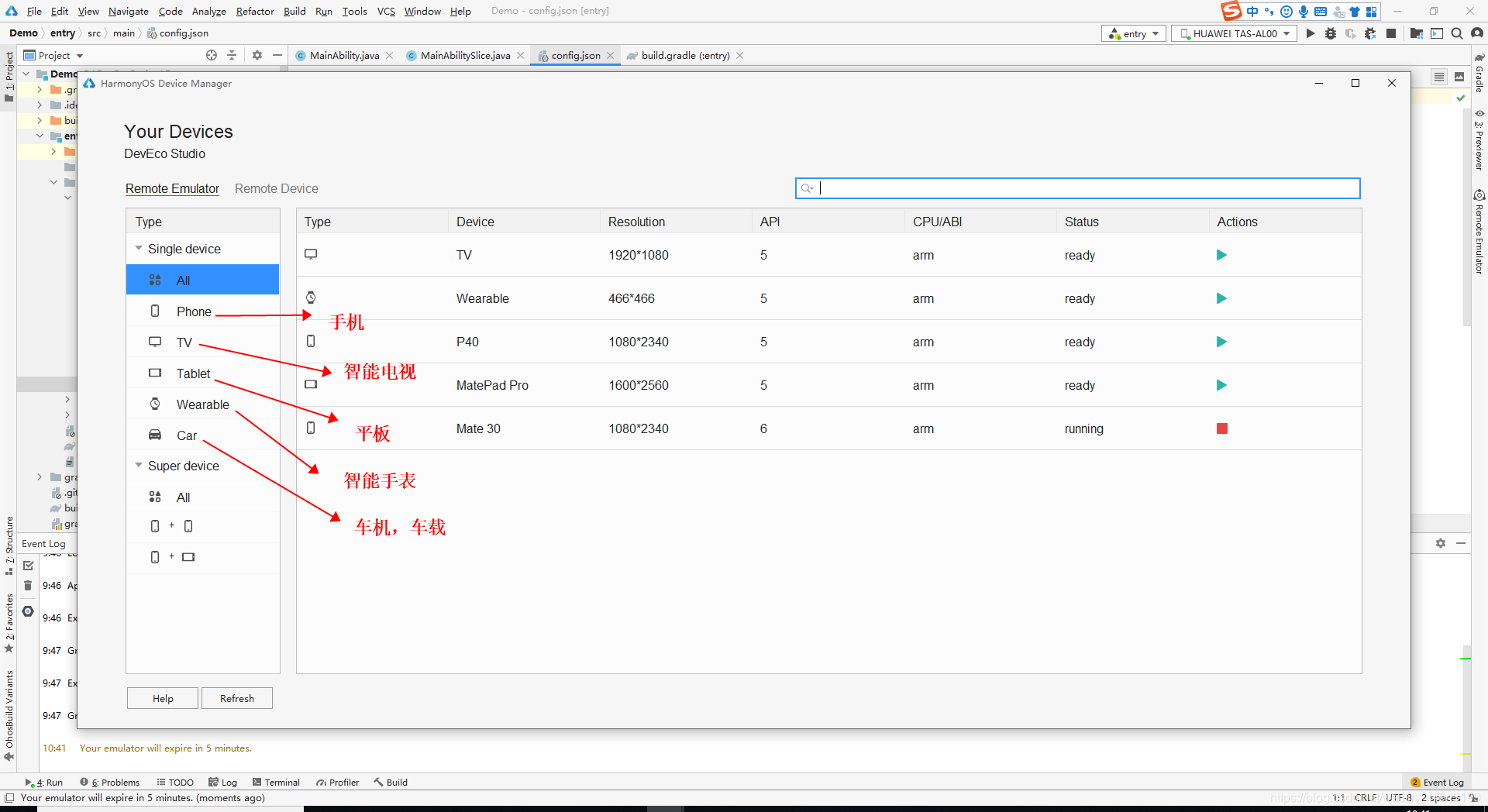Open the Terminal tool window
1488x812 pixels.
[x=276, y=783]
